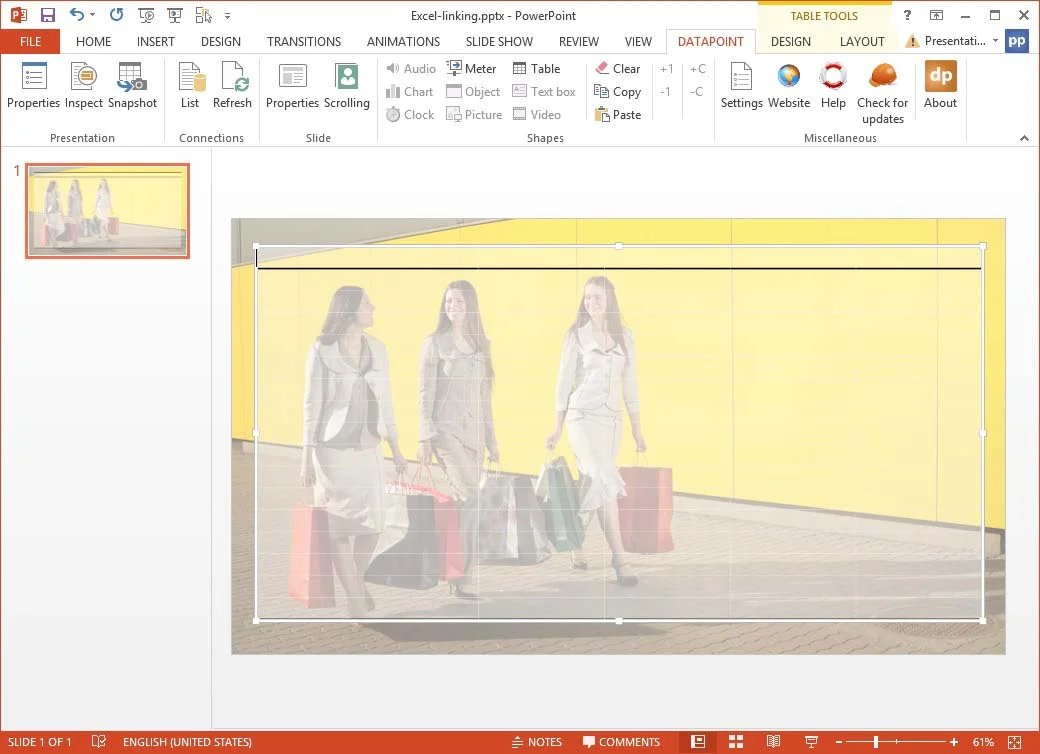Open Customize Quick Access Toolbar dropdown
1040x754 pixels.
228,17
